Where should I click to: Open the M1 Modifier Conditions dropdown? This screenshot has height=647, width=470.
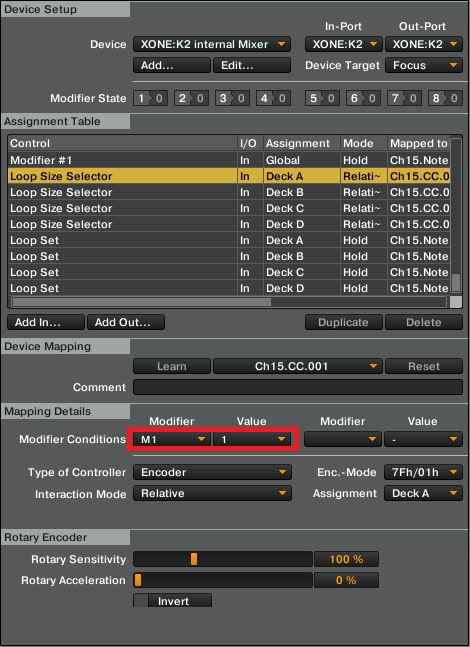click(172, 439)
